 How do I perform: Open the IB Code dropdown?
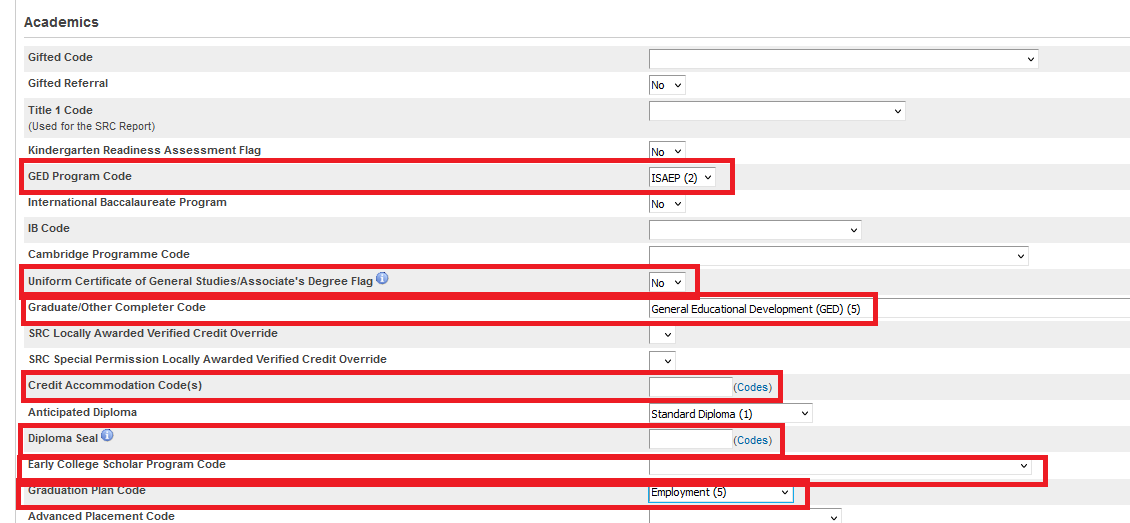click(x=755, y=231)
